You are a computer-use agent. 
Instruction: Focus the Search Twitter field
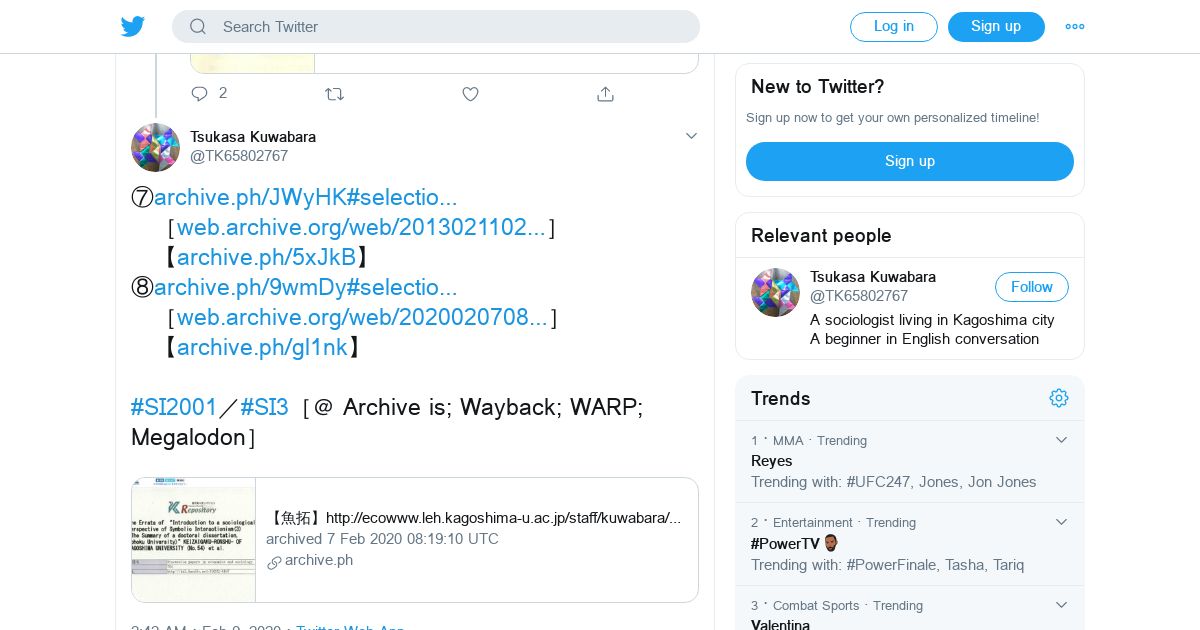point(450,27)
